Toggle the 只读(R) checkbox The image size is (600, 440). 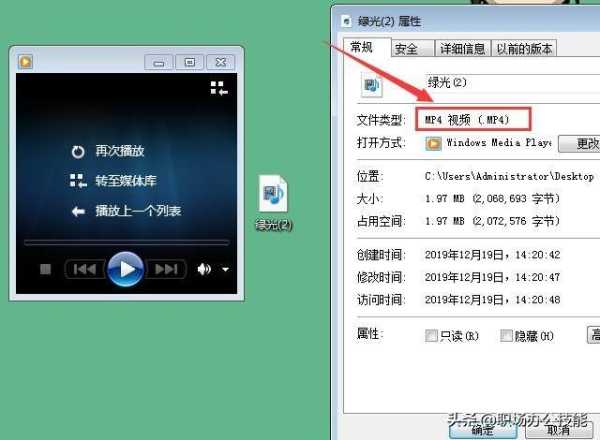pyautogui.click(x=431, y=336)
